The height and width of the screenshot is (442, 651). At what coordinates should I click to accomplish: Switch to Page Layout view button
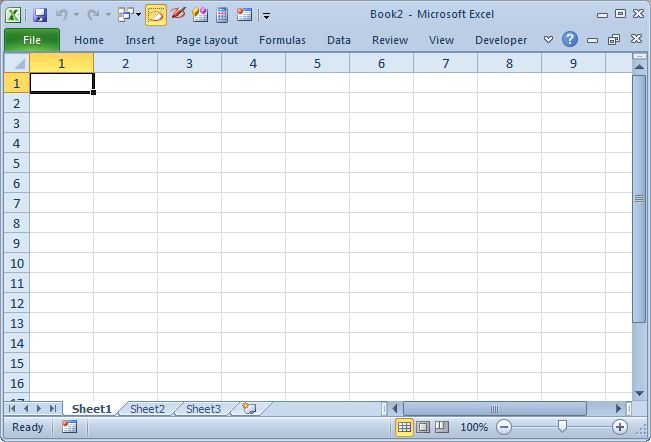tap(422, 427)
